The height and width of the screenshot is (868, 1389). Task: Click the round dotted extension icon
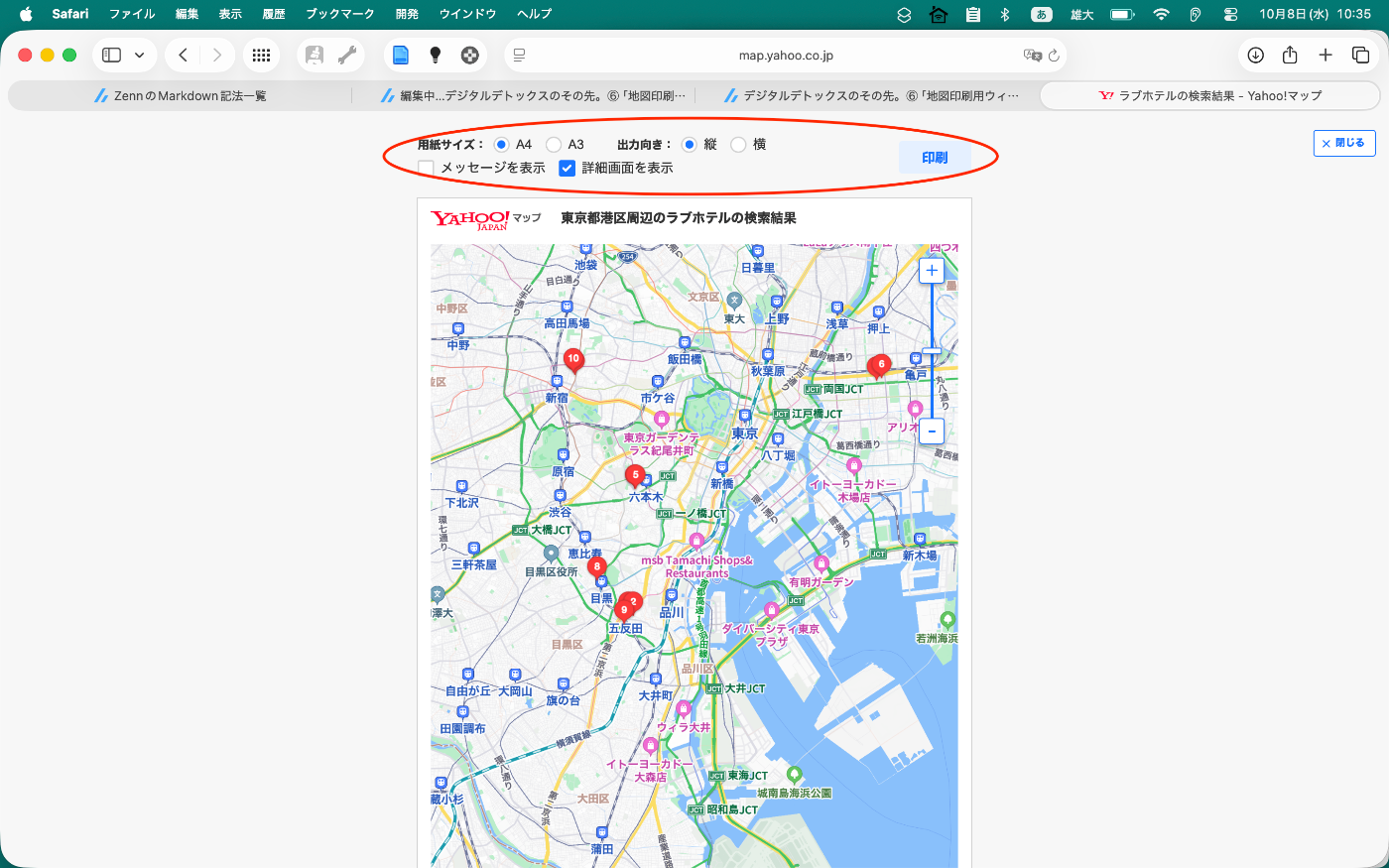tap(470, 56)
